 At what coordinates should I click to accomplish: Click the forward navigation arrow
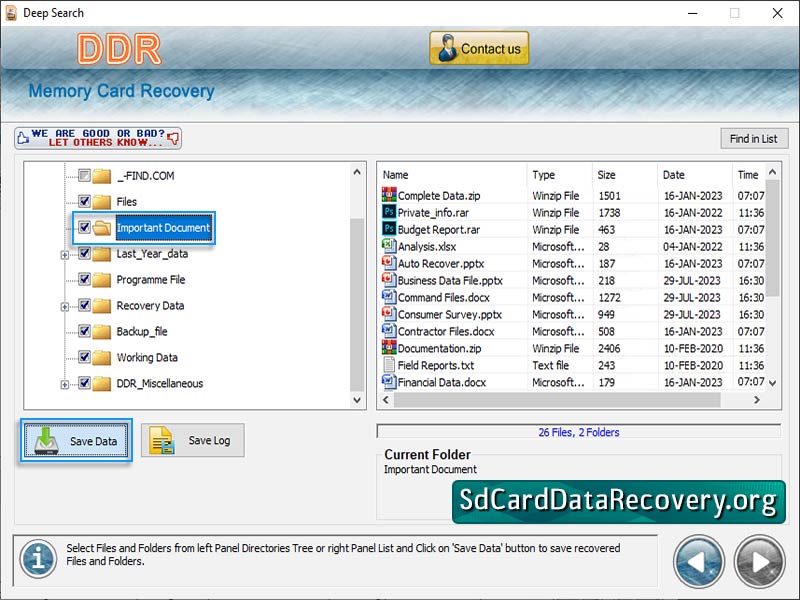coord(758,561)
